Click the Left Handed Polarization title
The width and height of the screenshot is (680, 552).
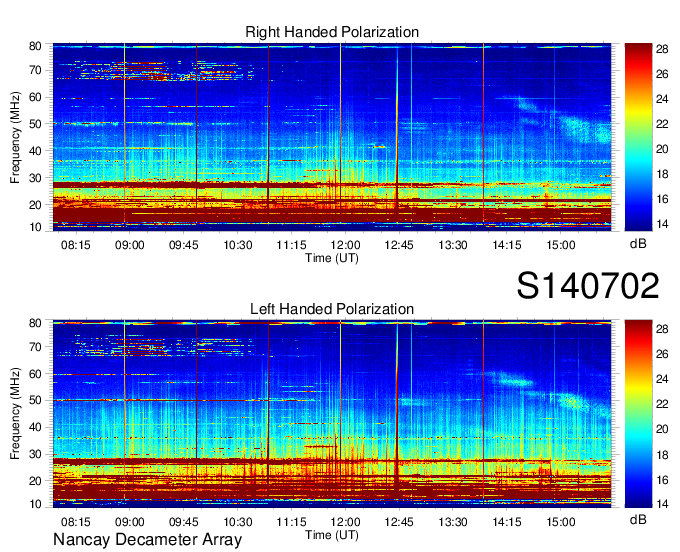click(x=332, y=309)
